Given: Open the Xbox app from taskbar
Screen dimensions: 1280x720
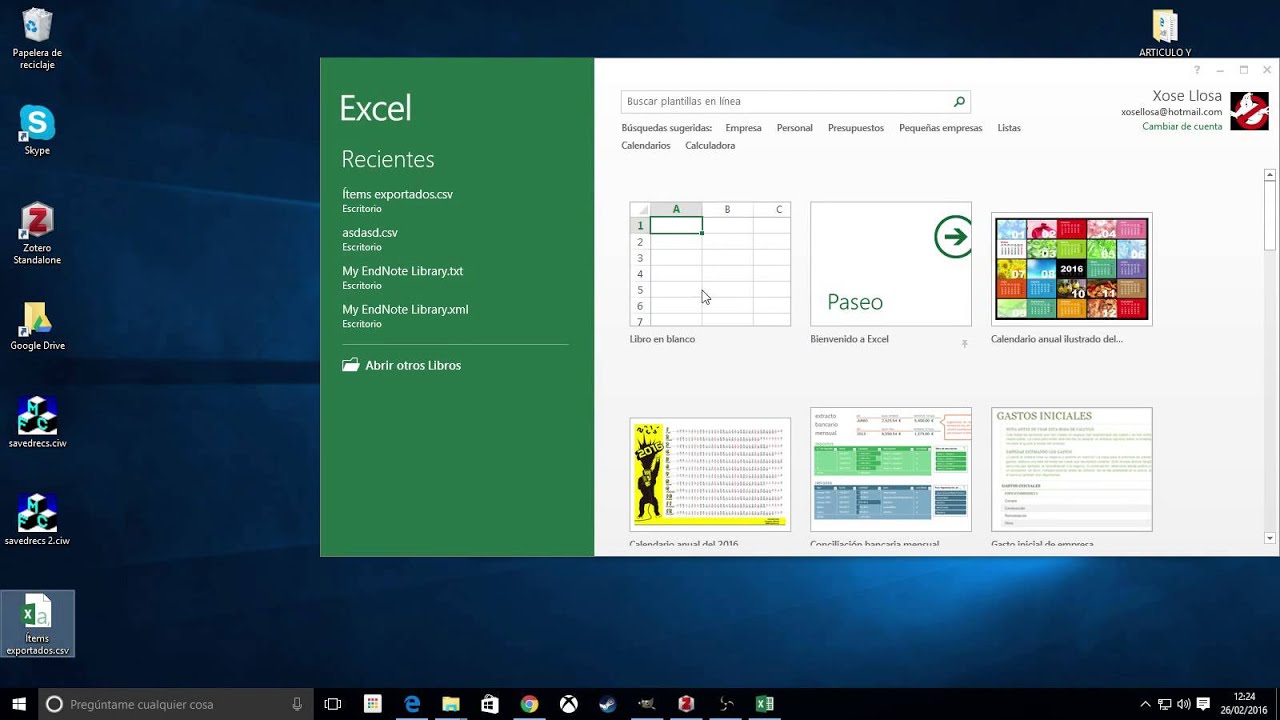Looking at the screenshot, I should (568, 704).
